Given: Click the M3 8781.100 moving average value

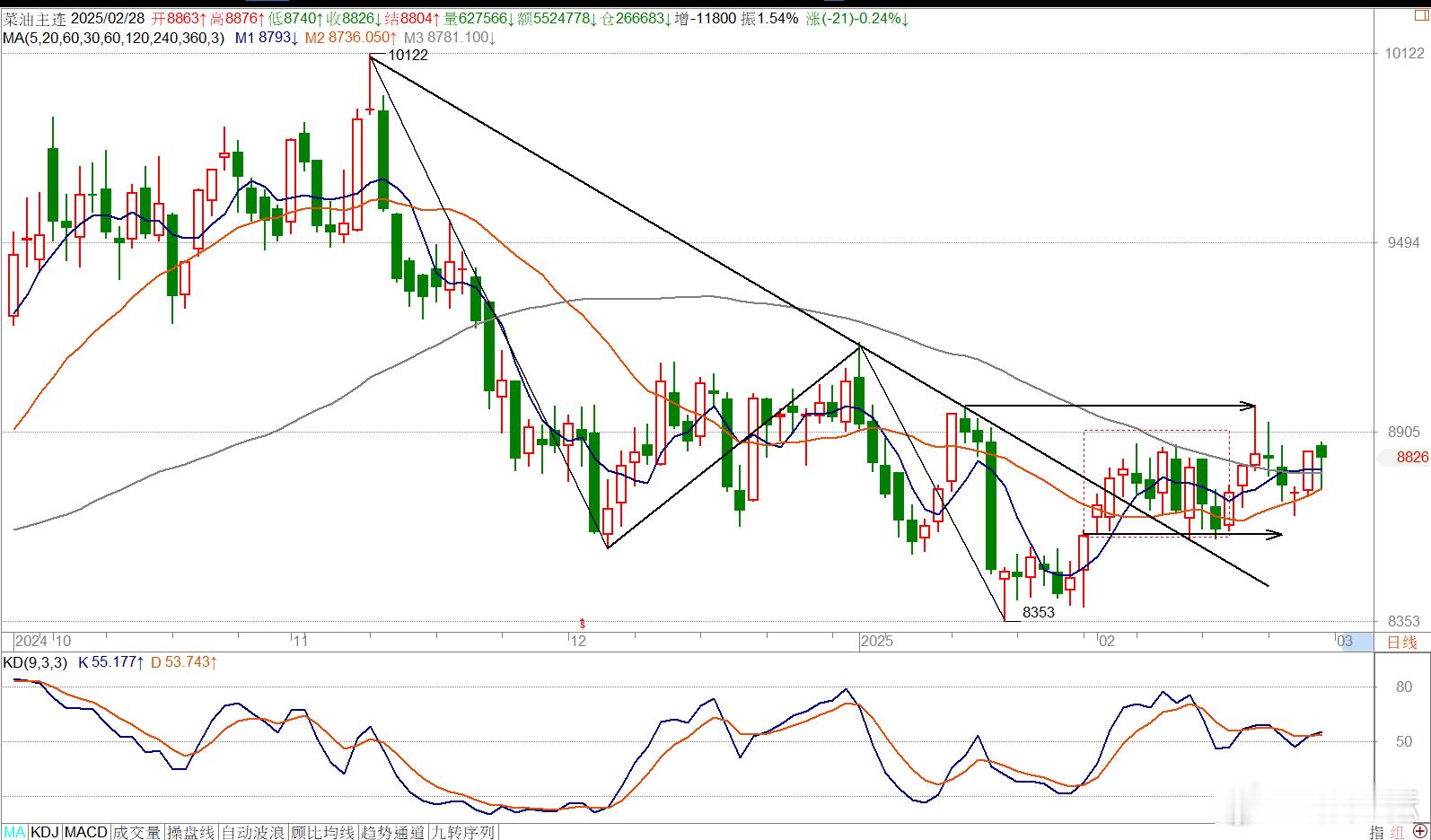Looking at the screenshot, I should 450,38.
